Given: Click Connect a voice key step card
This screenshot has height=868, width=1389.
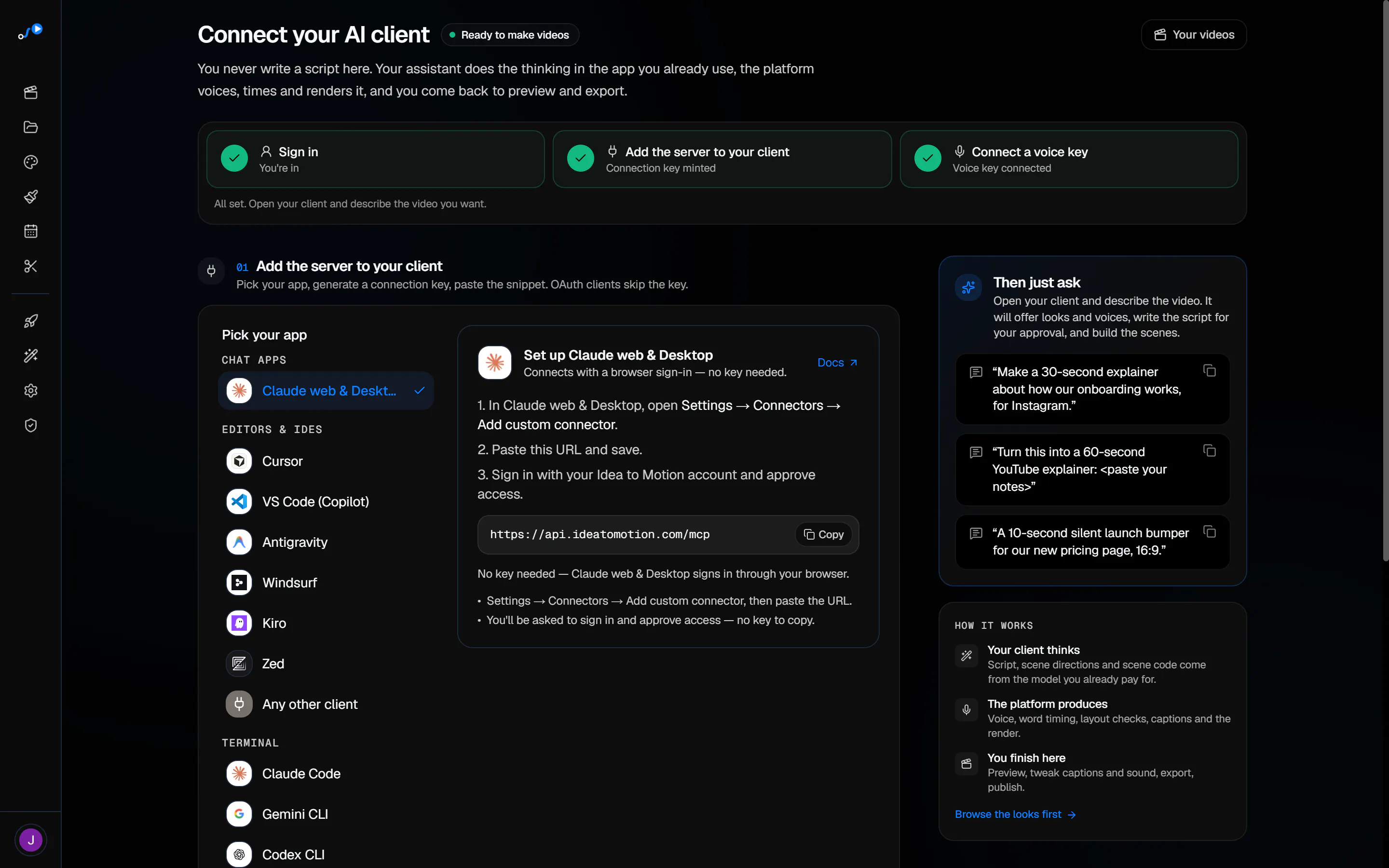Looking at the screenshot, I should point(1069,159).
